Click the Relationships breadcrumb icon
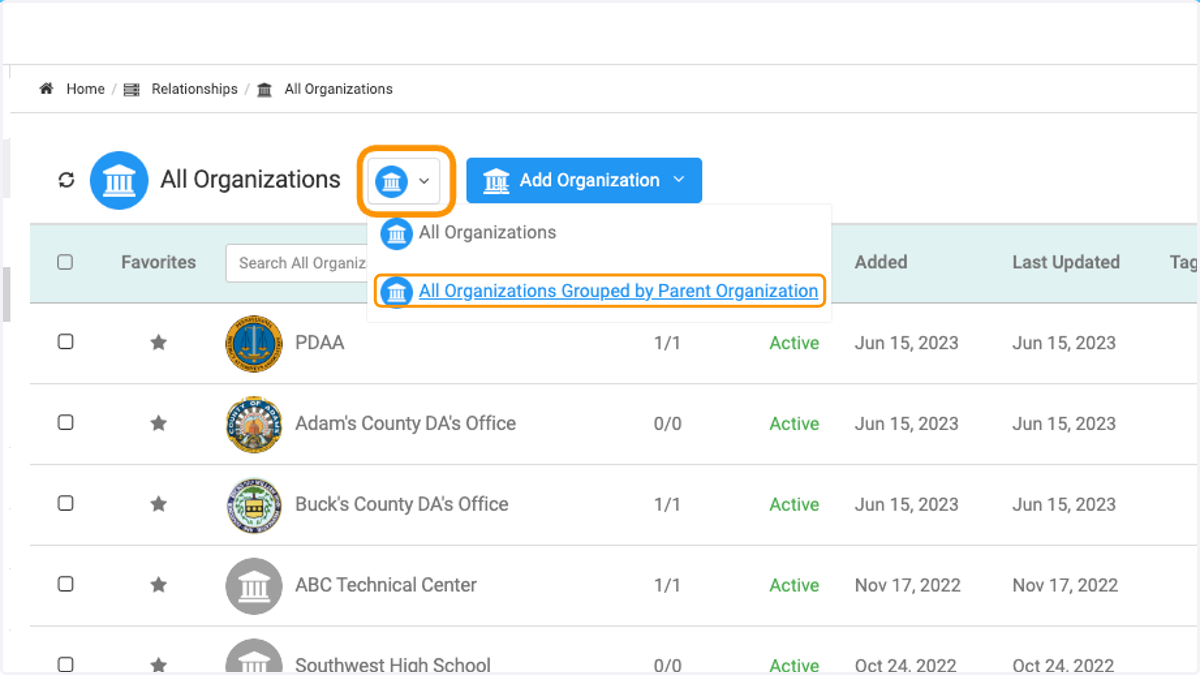Image resolution: width=1200 pixels, height=675 pixels. [131, 90]
